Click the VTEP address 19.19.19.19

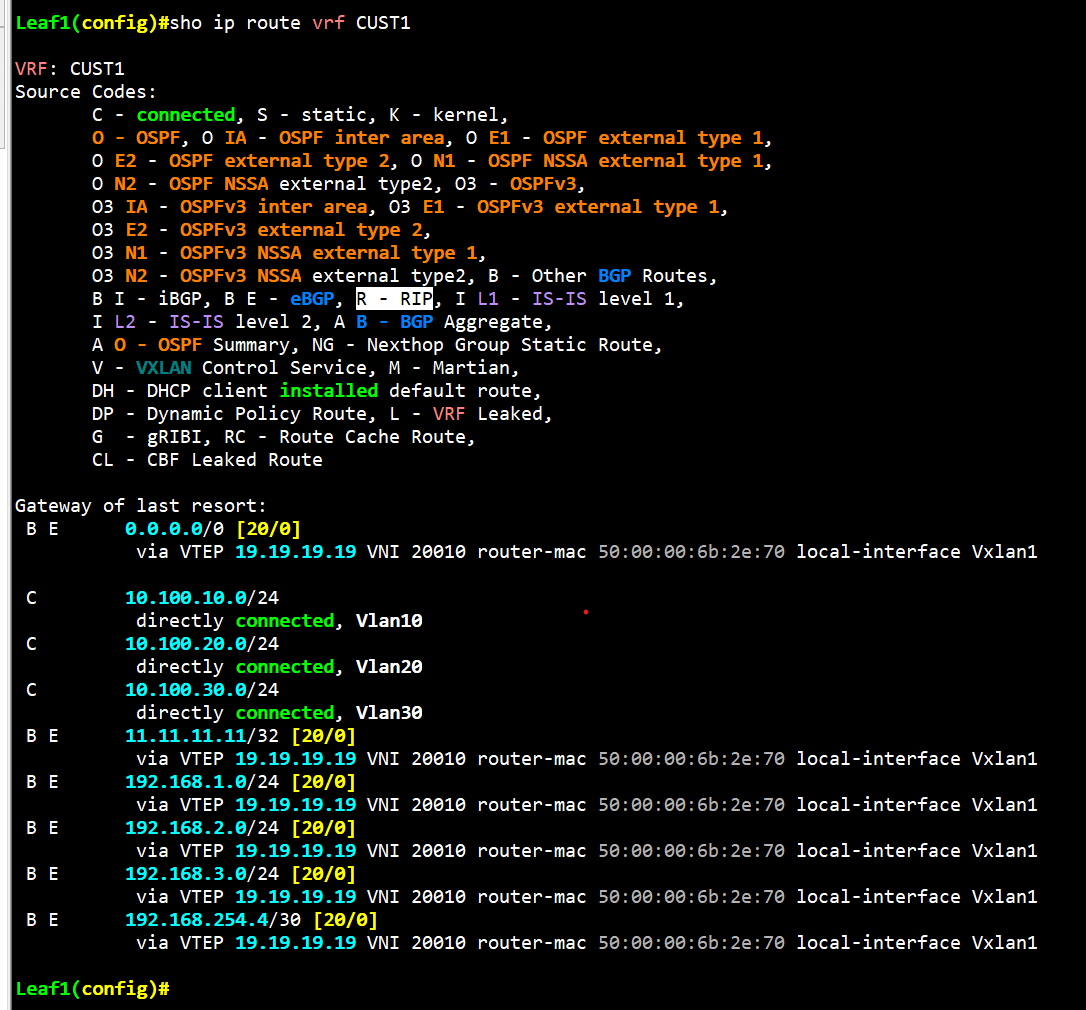click(295, 551)
